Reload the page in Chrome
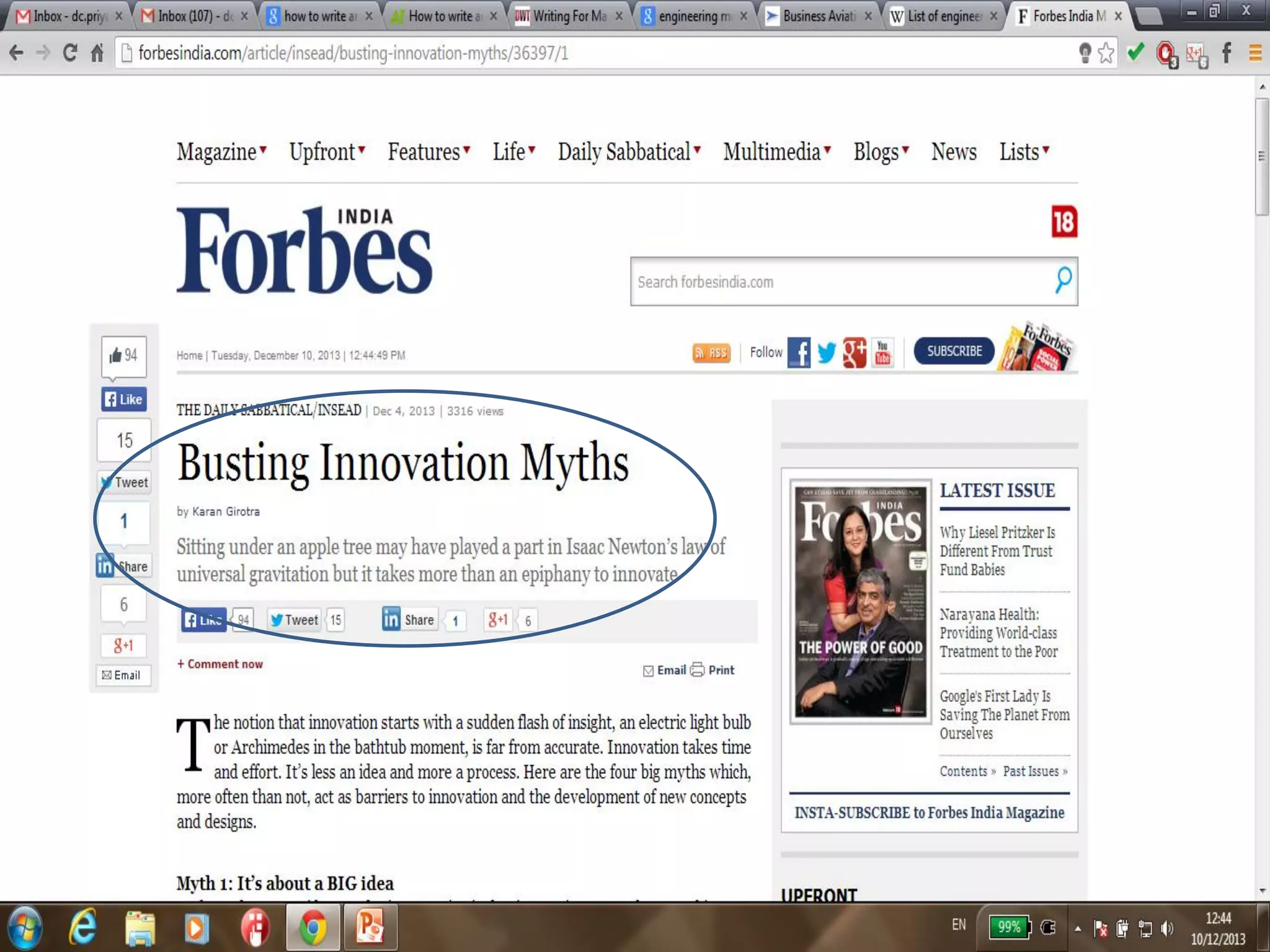Screen dimensions: 1270x952 coord(70,53)
